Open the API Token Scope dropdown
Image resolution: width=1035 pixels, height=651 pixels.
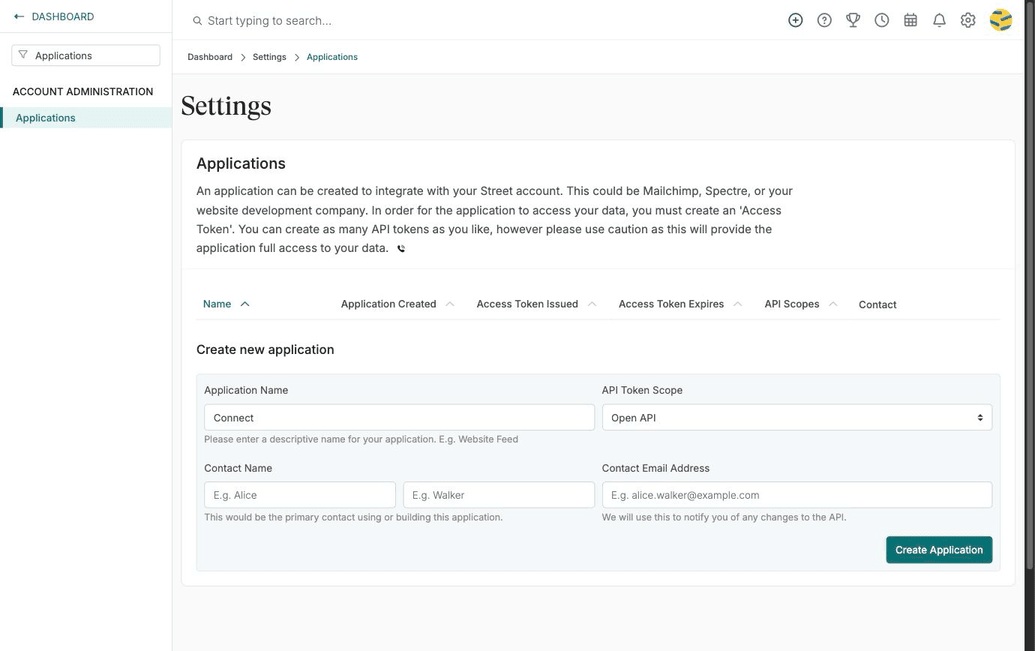[x=797, y=418]
